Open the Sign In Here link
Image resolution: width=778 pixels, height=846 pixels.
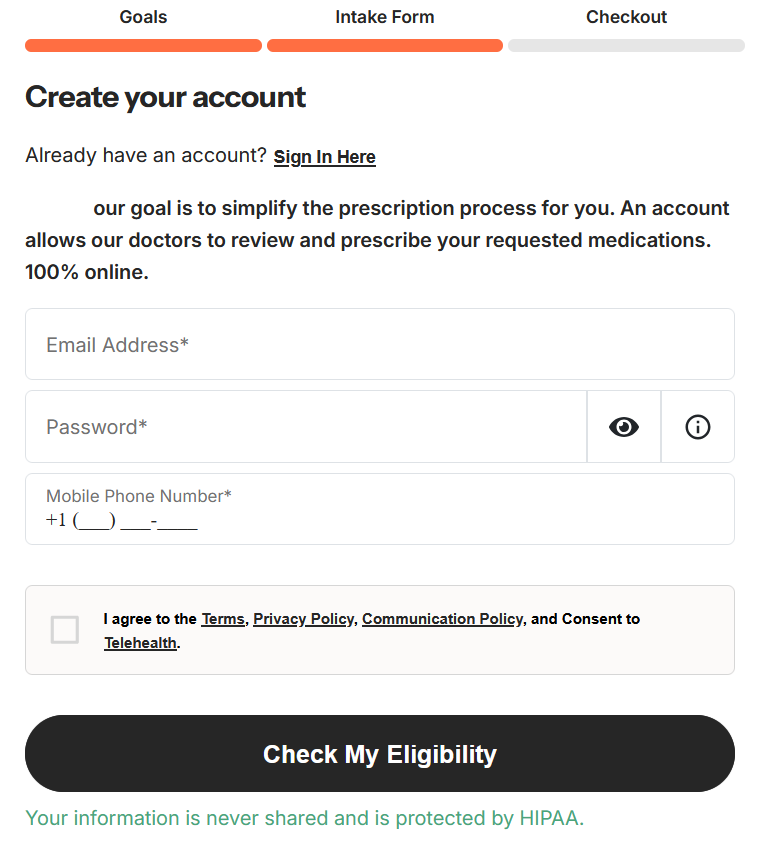324,157
